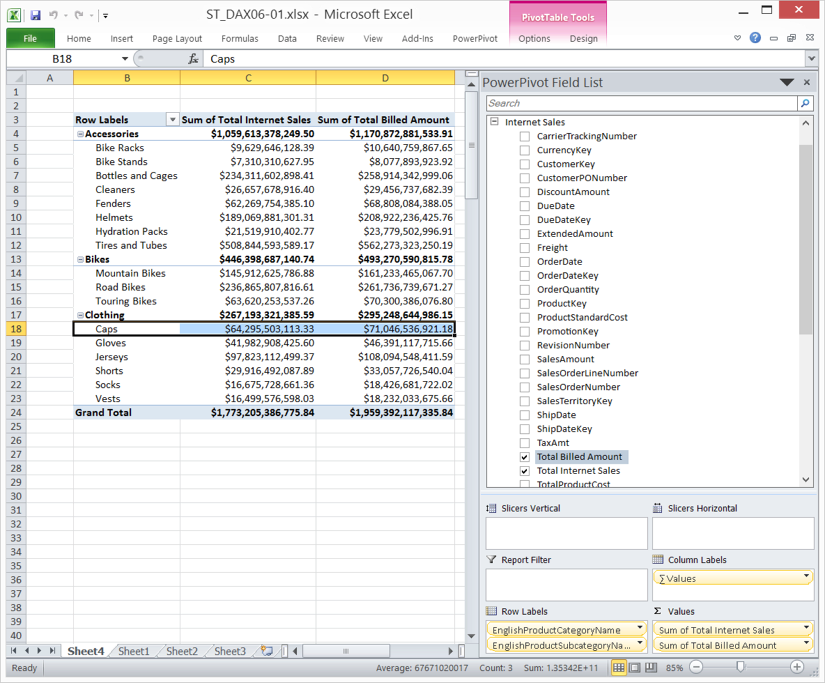825x683 pixels.
Task: Open the Row Labels filter dropdown
Action: [172, 120]
